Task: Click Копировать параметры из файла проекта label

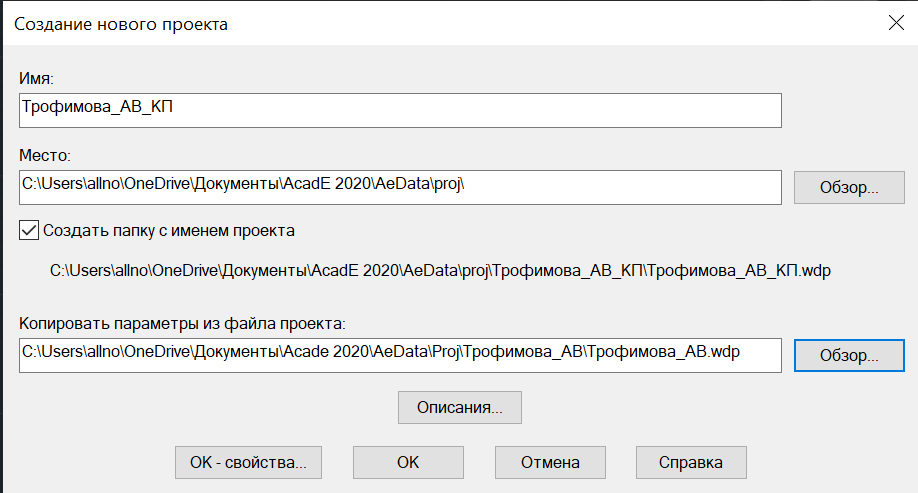Action: 182,323
